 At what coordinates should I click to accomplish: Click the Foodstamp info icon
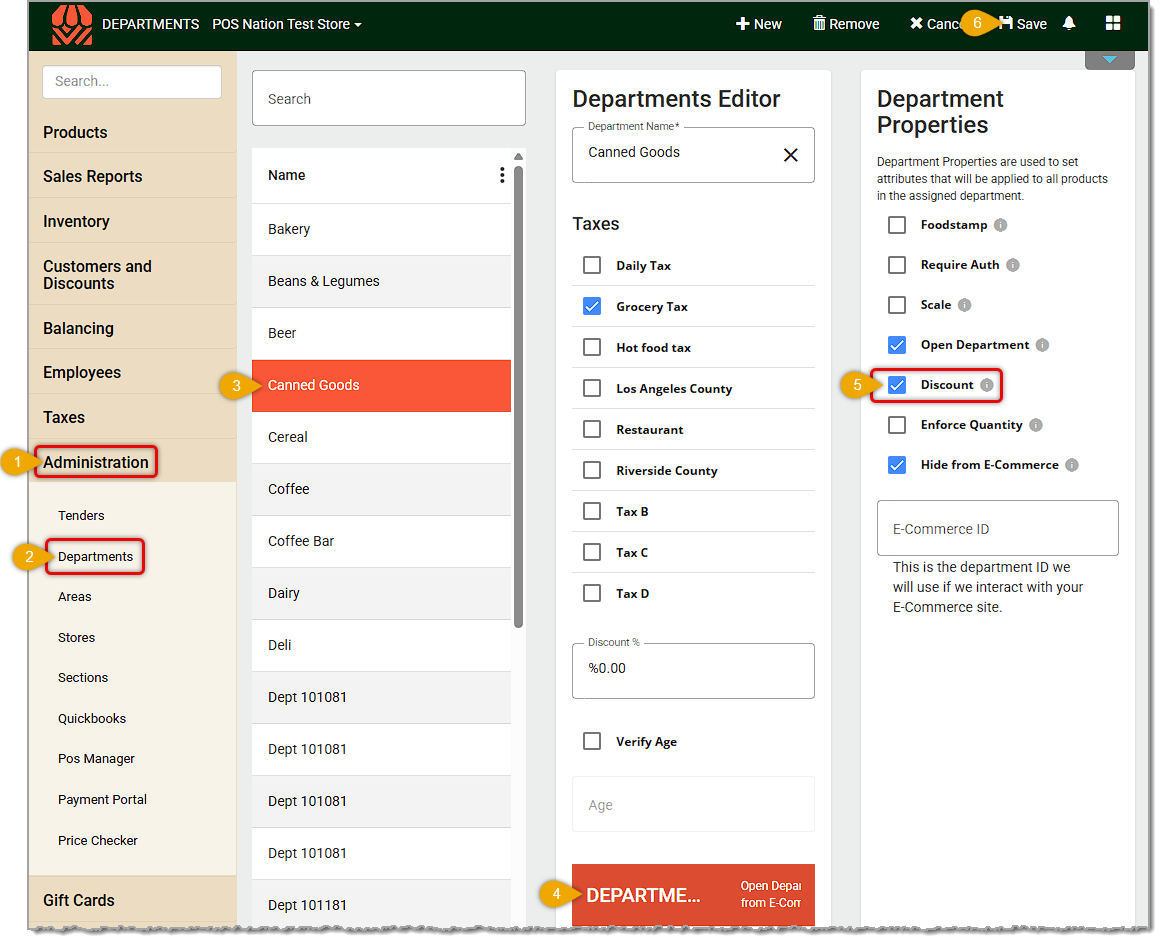click(1000, 225)
